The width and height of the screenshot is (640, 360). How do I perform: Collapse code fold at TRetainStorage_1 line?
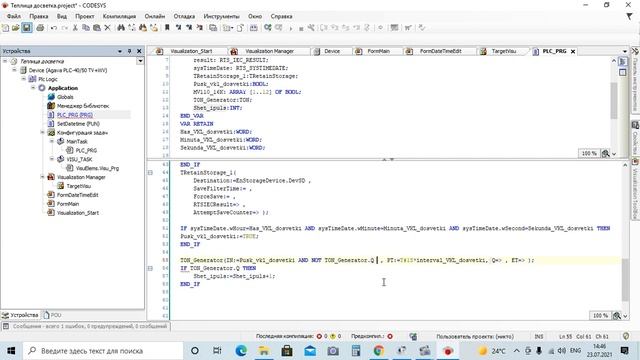click(150, 173)
